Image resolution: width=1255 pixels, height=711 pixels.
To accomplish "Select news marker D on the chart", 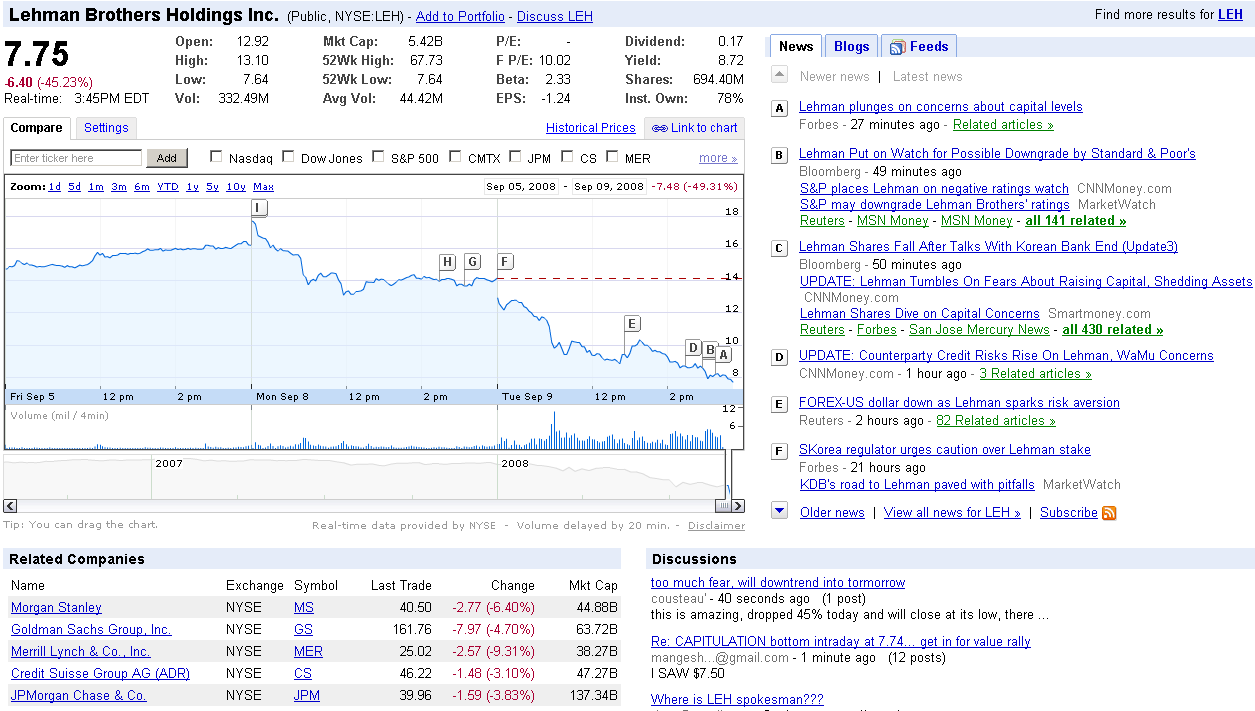I will 692,348.
